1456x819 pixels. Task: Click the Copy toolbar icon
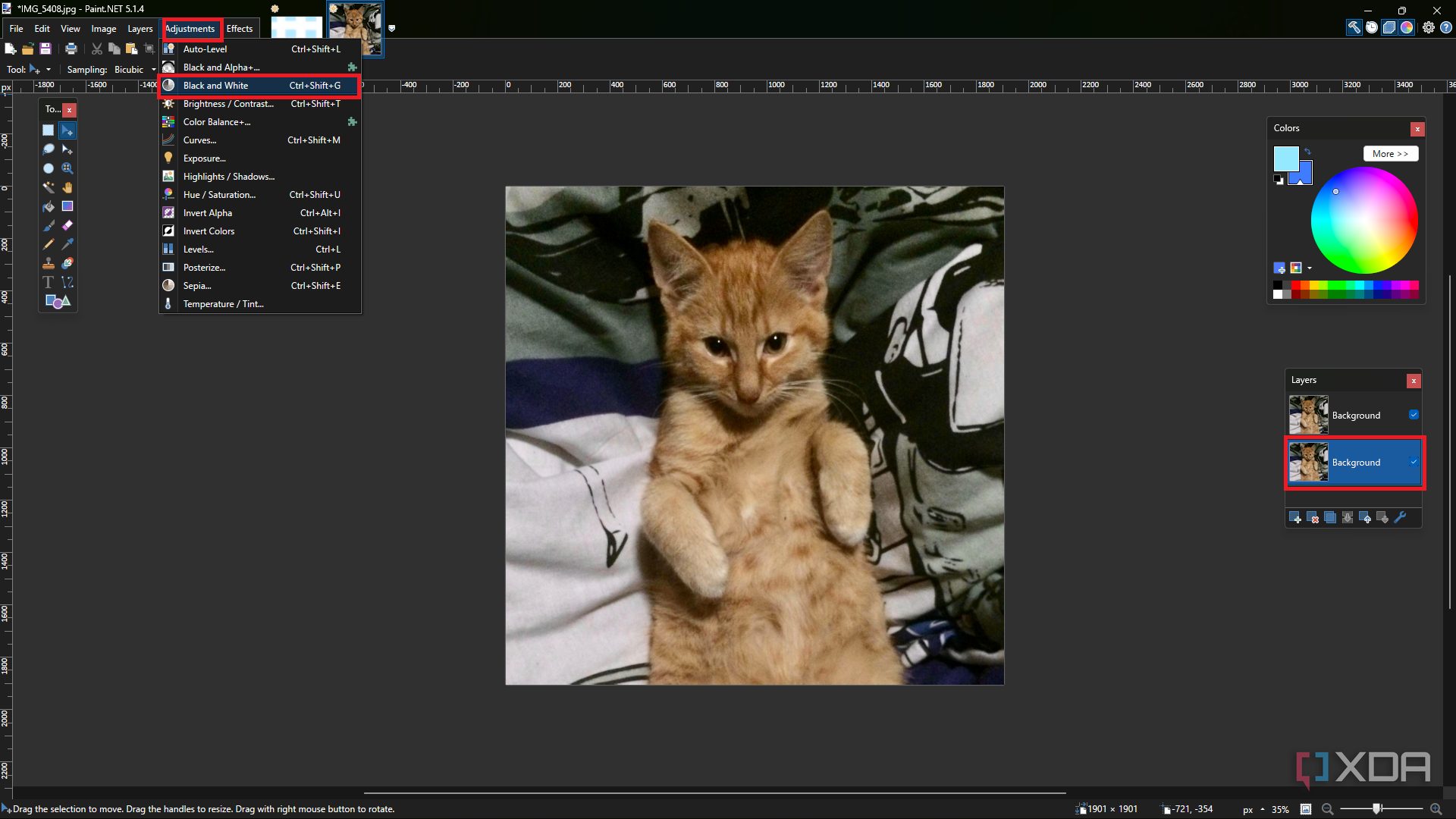pos(115,49)
